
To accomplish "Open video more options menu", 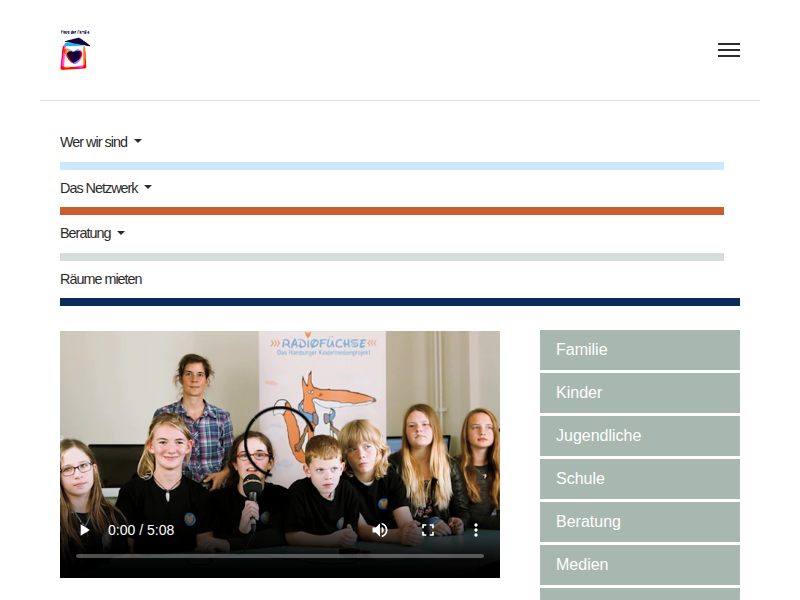I will pos(476,530).
